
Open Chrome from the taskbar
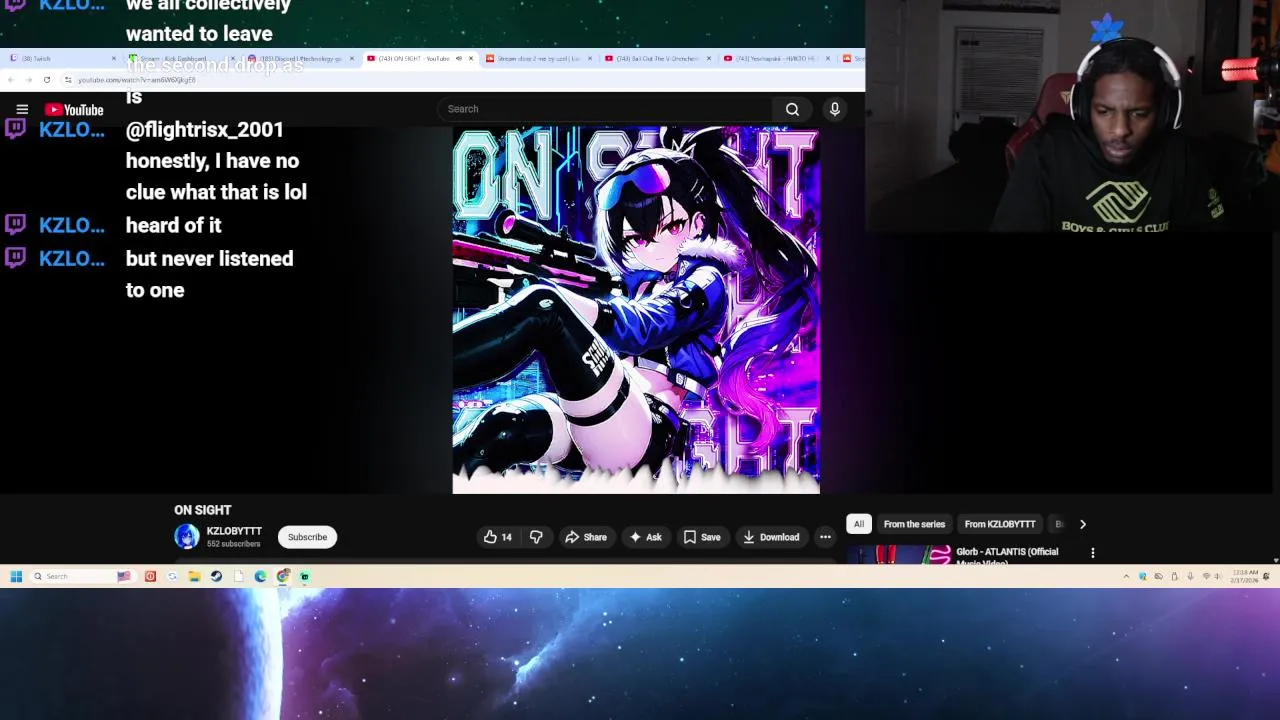pos(282,576)
